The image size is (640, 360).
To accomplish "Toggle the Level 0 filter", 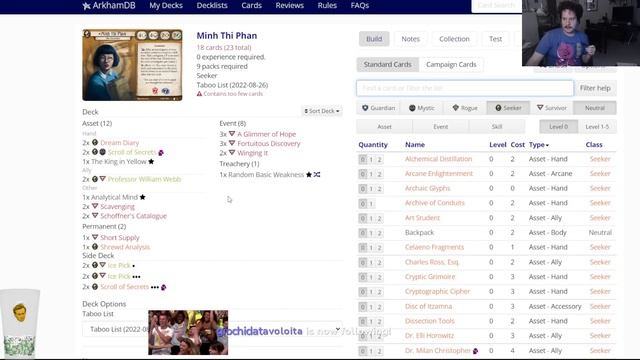I will point(558,127).
